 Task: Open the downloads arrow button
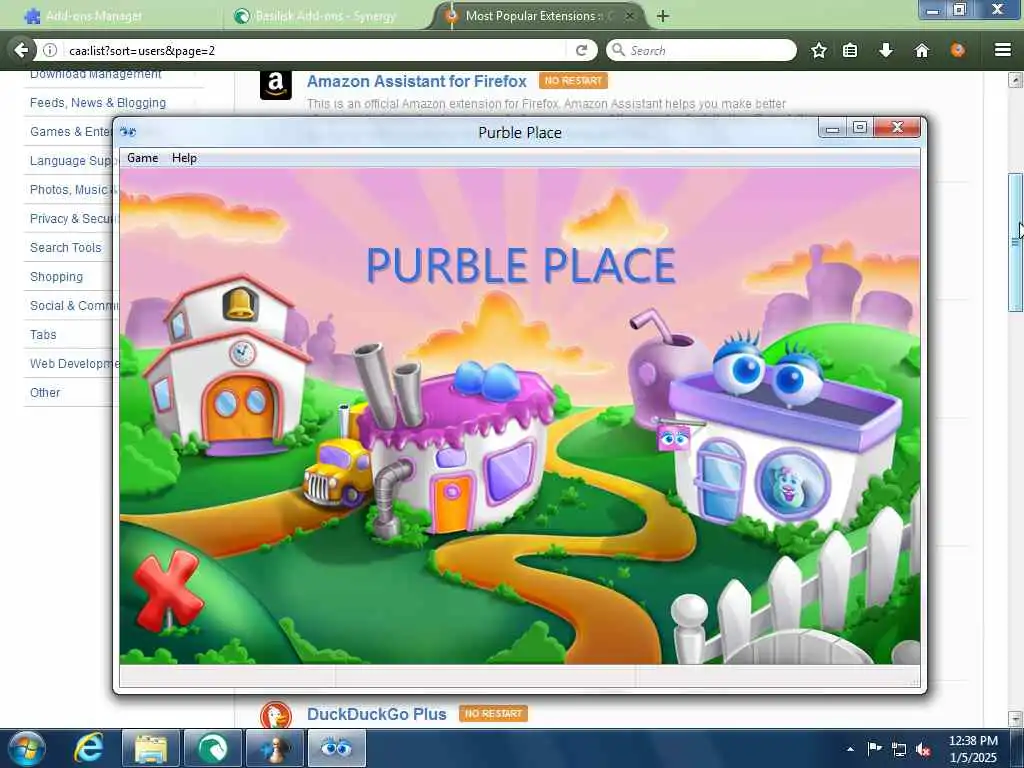(886, 50)
